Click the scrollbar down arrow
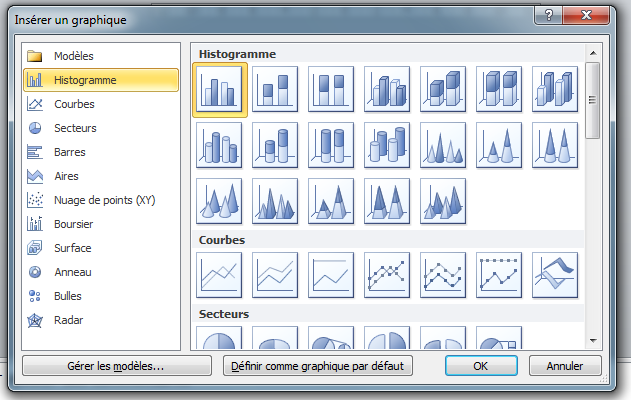The height and width of the screenshot is (400, 631). [x=593, y=341]
